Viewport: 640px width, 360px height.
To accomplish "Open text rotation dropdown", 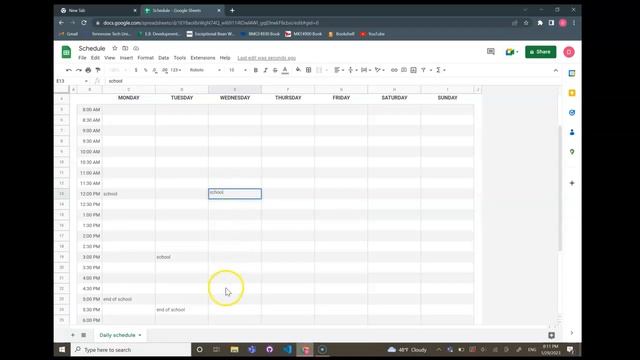I will [x=380, y=70].
